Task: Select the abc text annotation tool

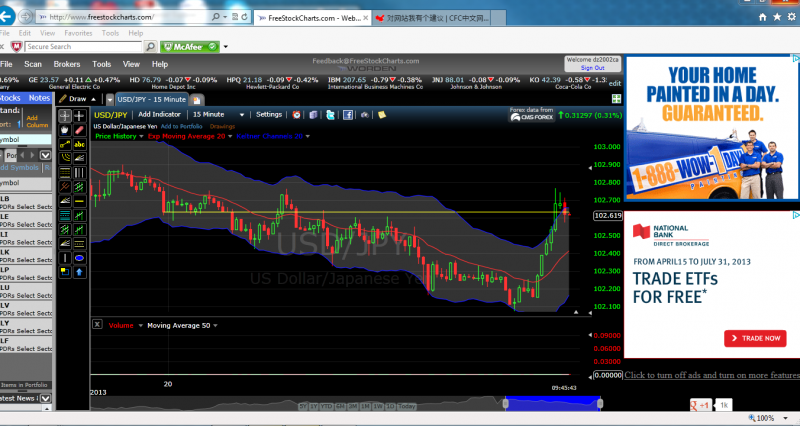Action: tap(79, 144)
